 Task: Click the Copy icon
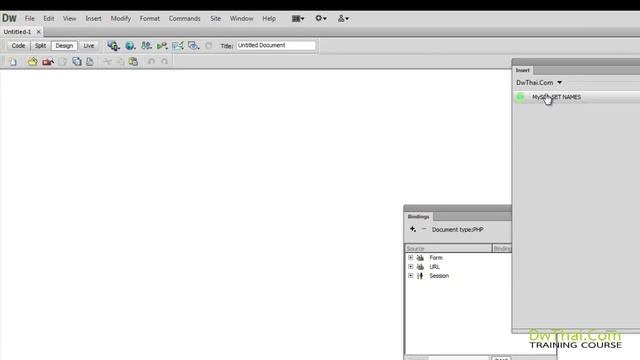coord(120,62)
